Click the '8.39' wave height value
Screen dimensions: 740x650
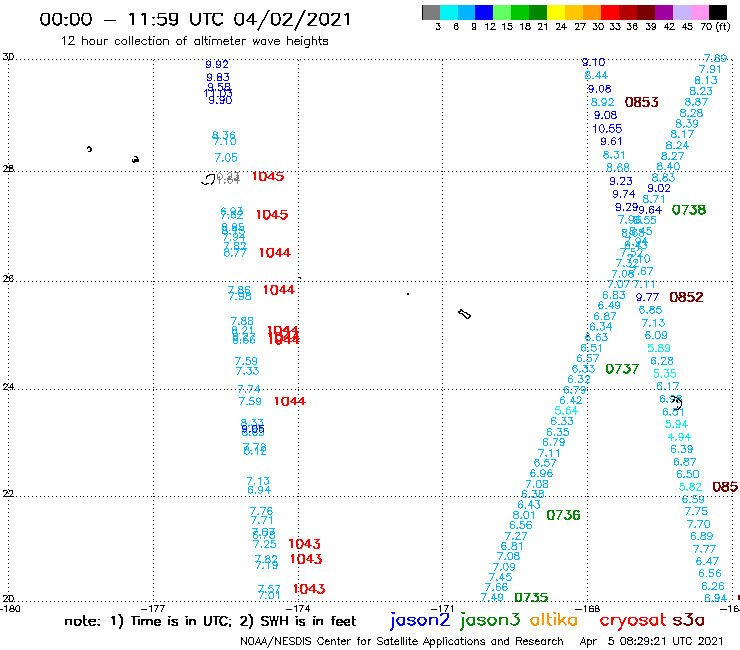[687, 123]
